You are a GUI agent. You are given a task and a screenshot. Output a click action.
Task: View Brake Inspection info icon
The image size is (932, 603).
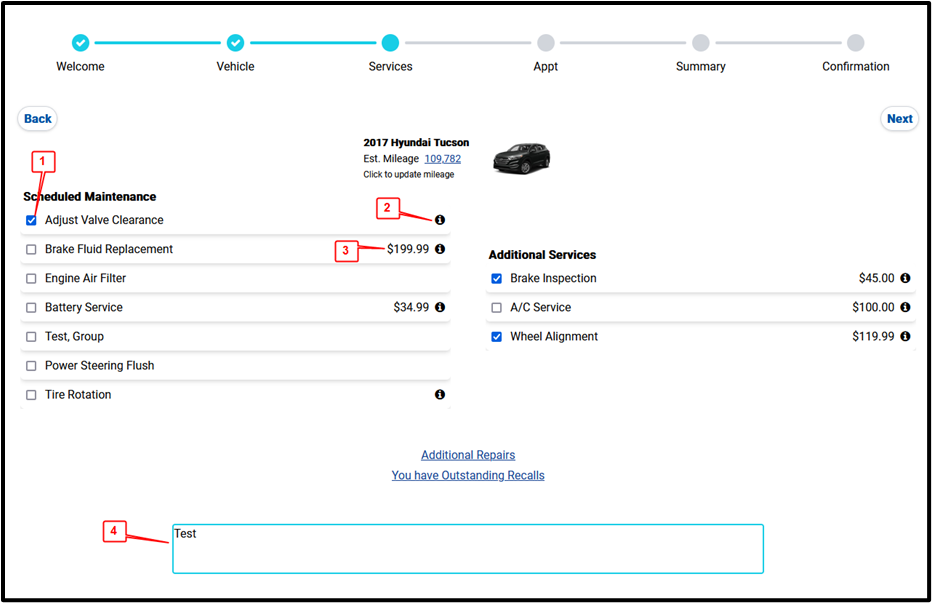tap(905, 278)
